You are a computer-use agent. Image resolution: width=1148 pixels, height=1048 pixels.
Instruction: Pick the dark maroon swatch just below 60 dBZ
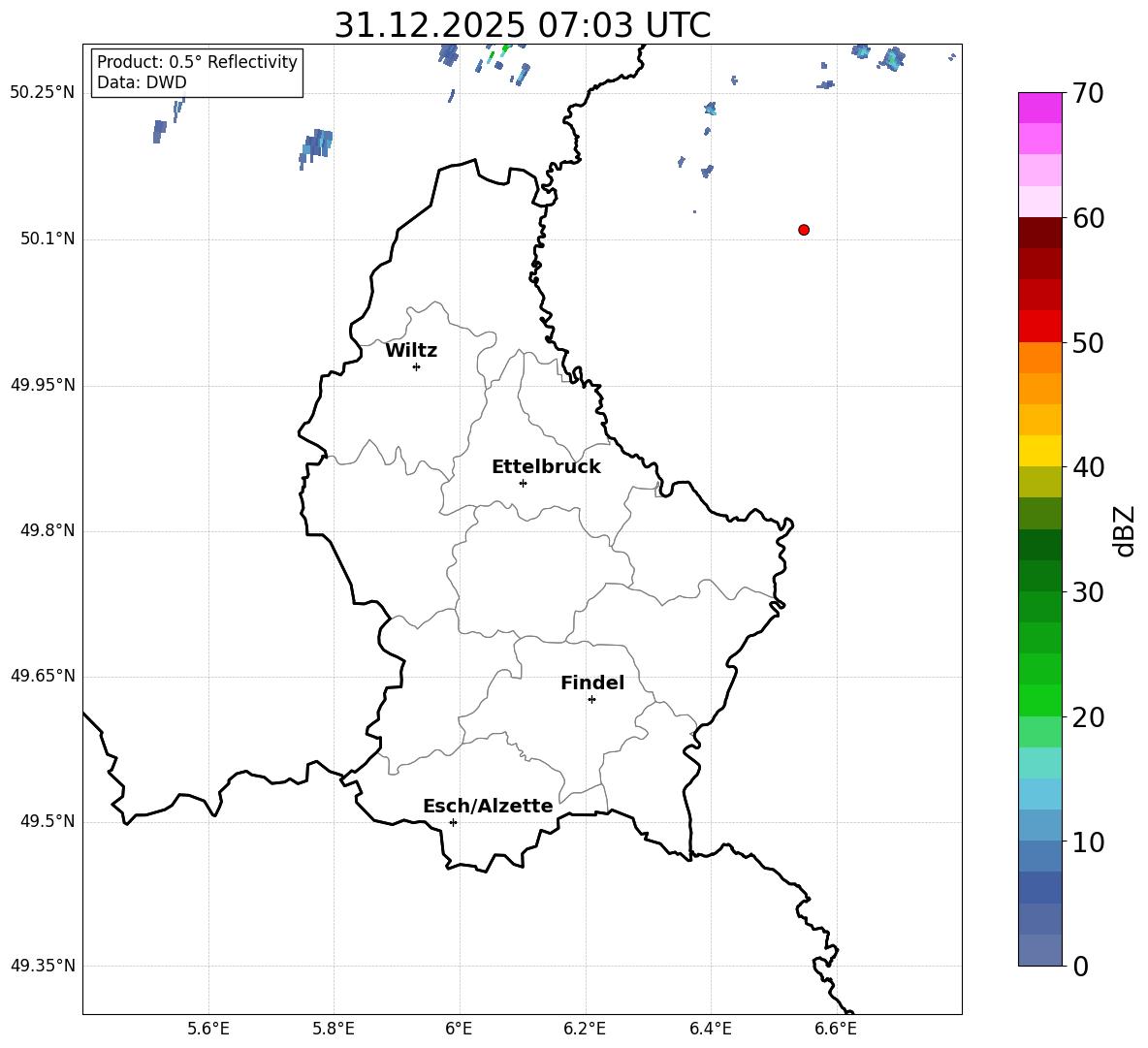(1040, 233)
